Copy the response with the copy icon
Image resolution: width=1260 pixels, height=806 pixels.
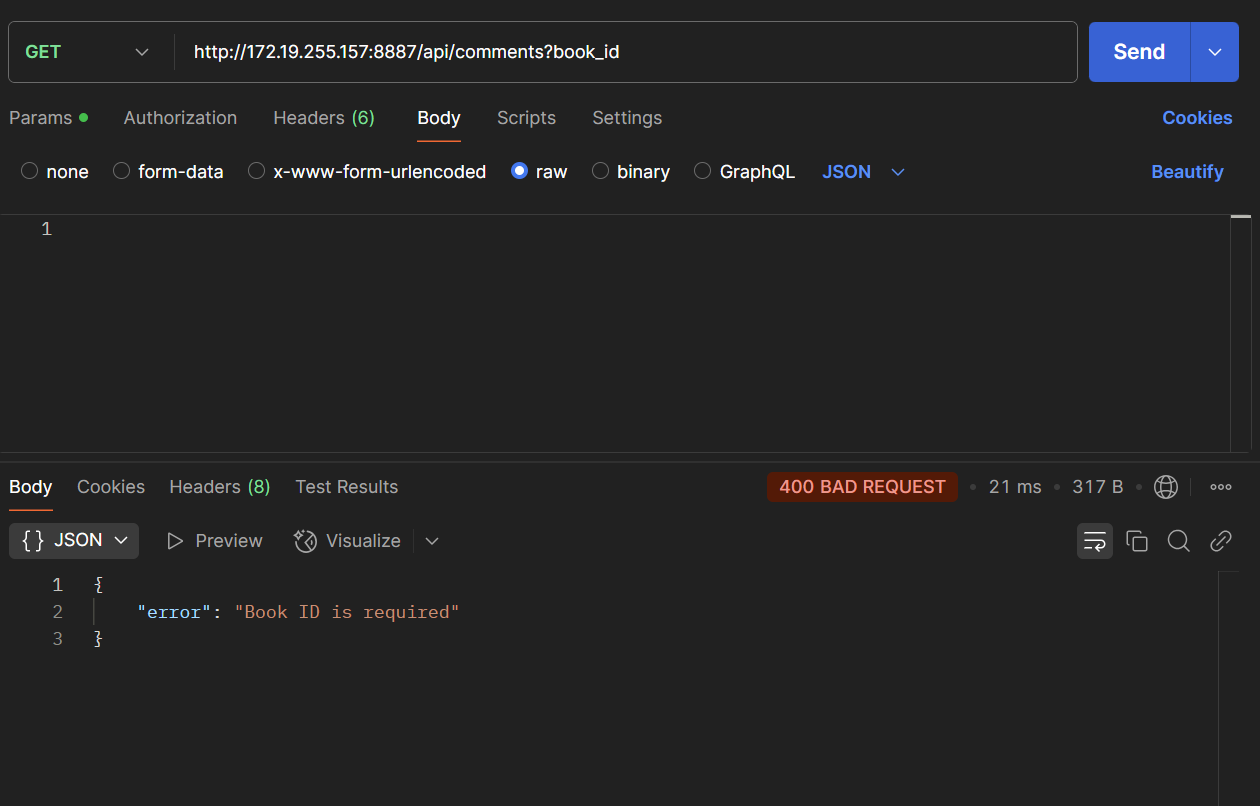coord(1137,541)
